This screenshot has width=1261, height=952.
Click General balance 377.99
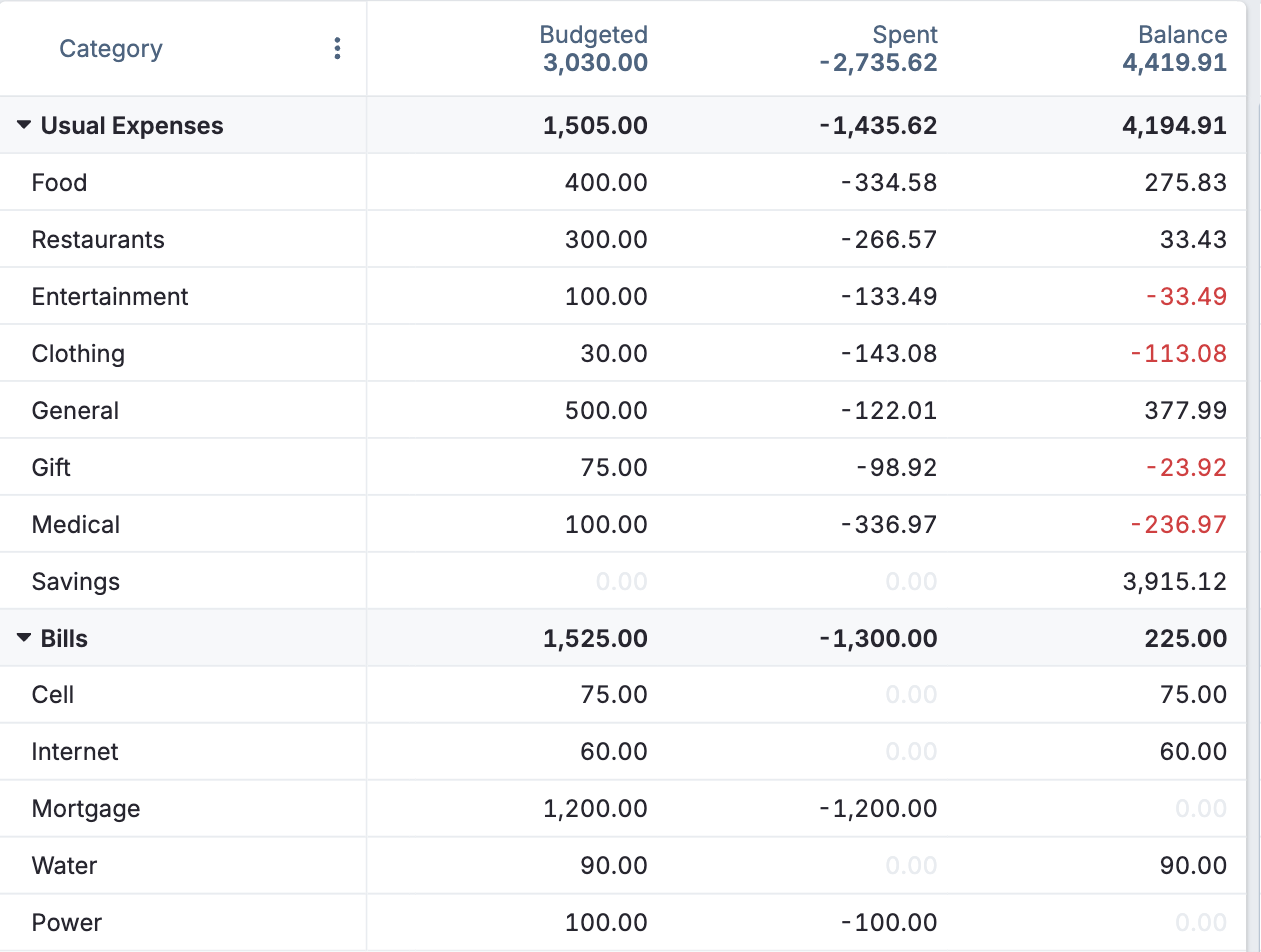[x=1186, y=411]
